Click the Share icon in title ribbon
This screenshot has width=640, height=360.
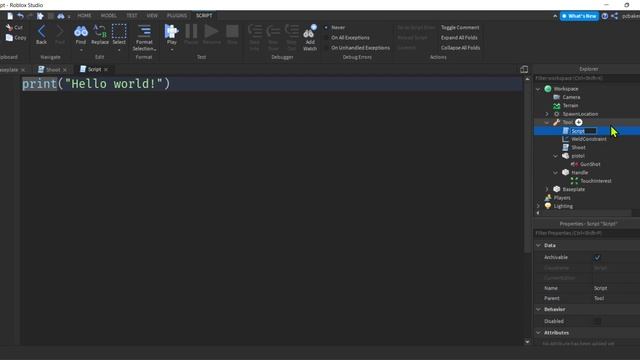coord(614,16)
